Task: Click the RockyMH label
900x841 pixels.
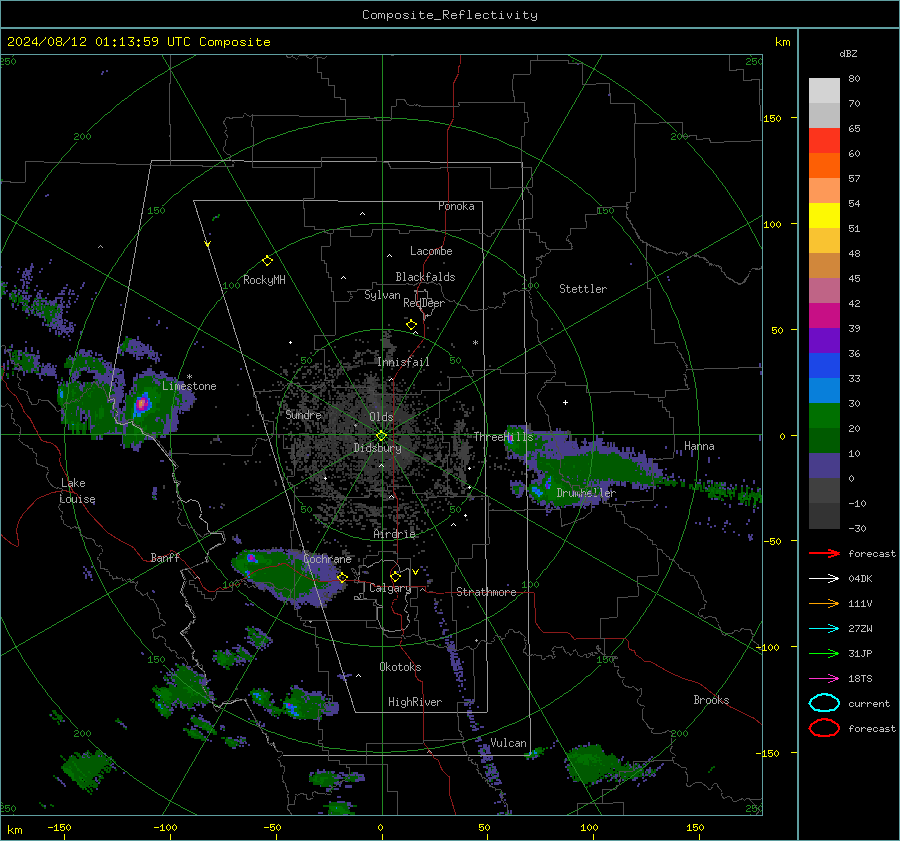Action: coord(264,280)
